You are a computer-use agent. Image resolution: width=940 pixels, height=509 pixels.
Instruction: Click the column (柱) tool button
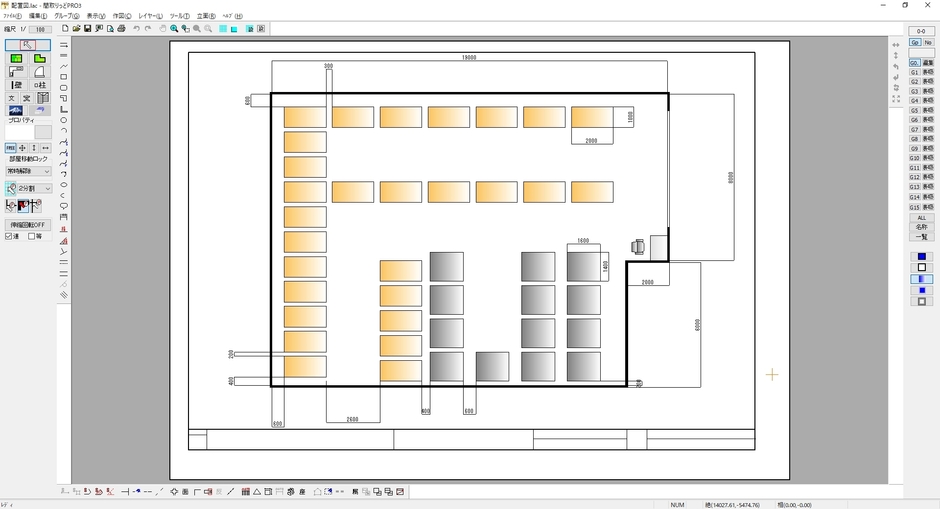[40, 85]
